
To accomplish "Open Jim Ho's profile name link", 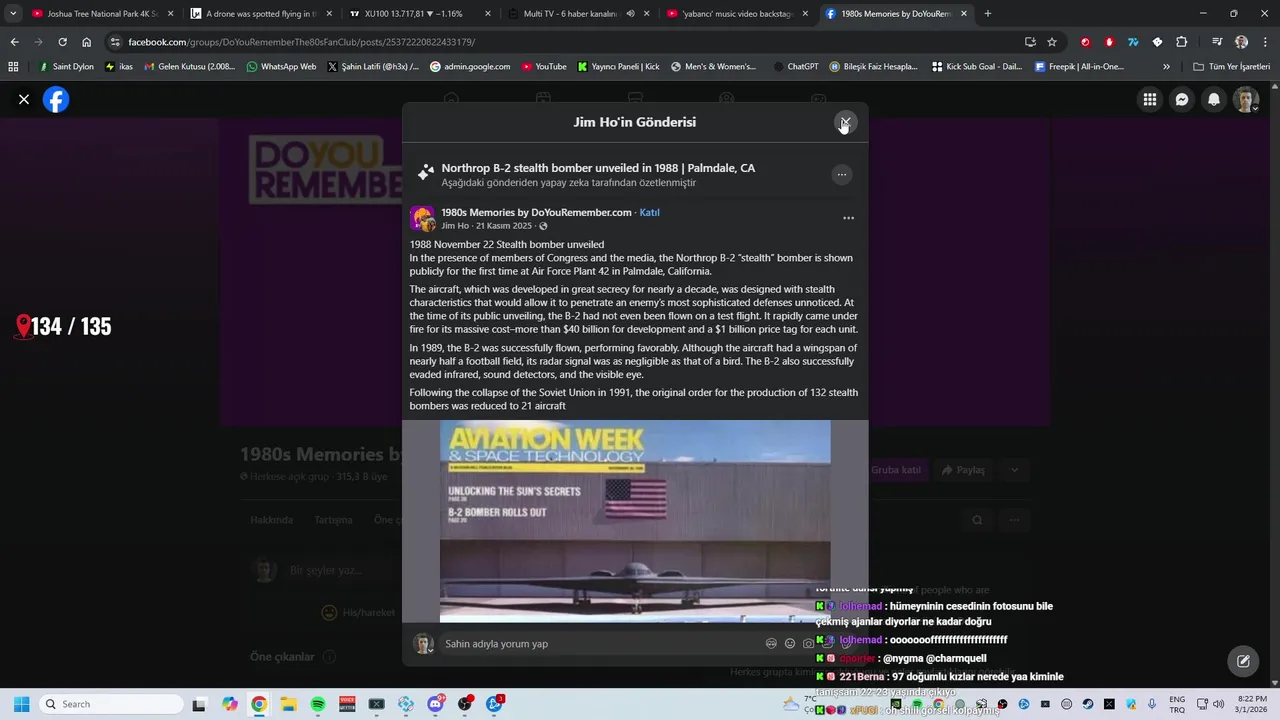I will (455, 226).
